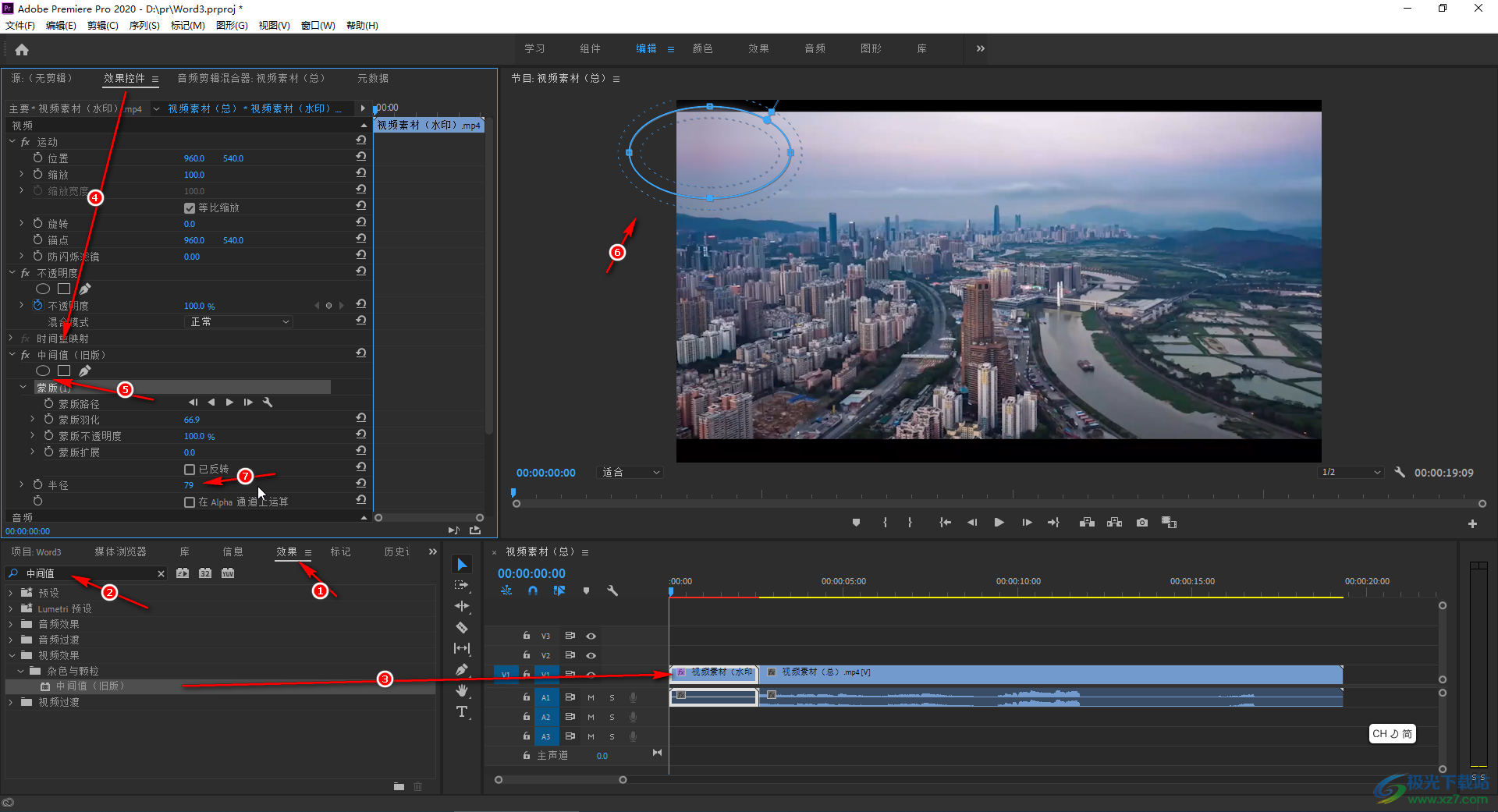This screenshot has width=1498, height=812.
Task: Create 4-point polygon mask under Median effect
Action: [x=64, y=371]
